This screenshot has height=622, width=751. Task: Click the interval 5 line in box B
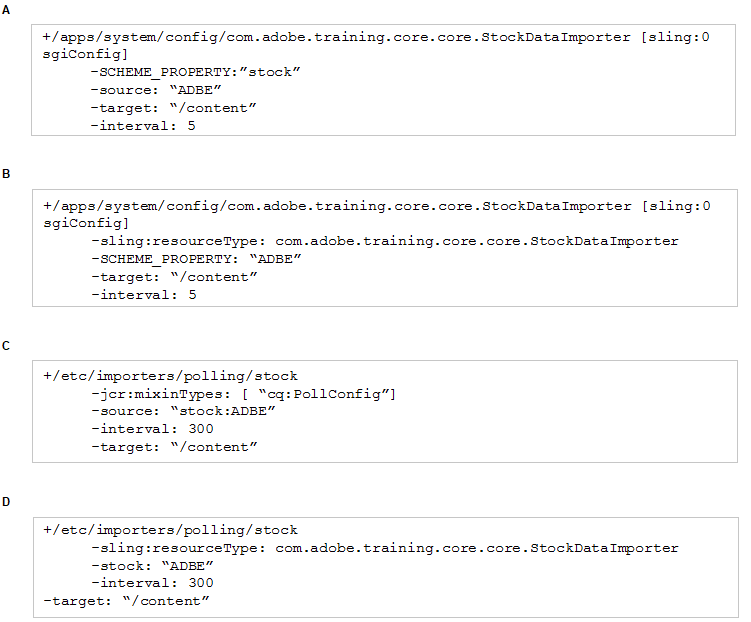tap(144, 295)
